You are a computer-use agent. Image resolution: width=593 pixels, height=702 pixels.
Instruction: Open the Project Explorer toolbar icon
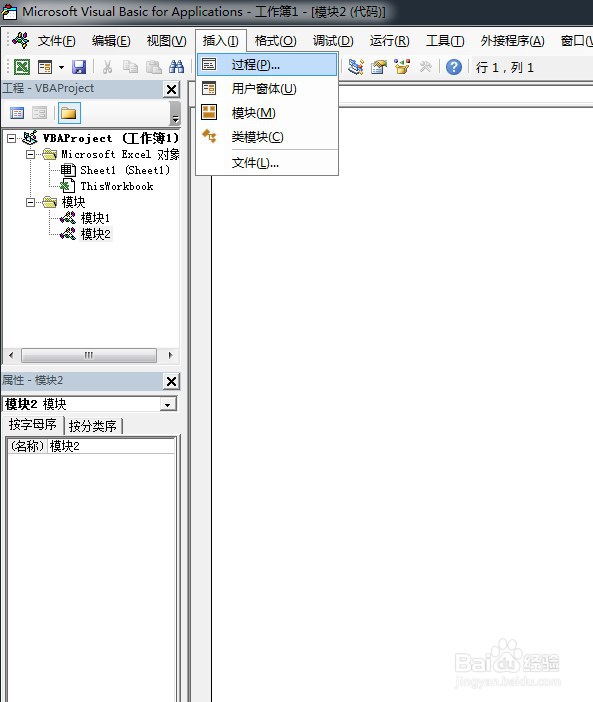coord(356,67)
